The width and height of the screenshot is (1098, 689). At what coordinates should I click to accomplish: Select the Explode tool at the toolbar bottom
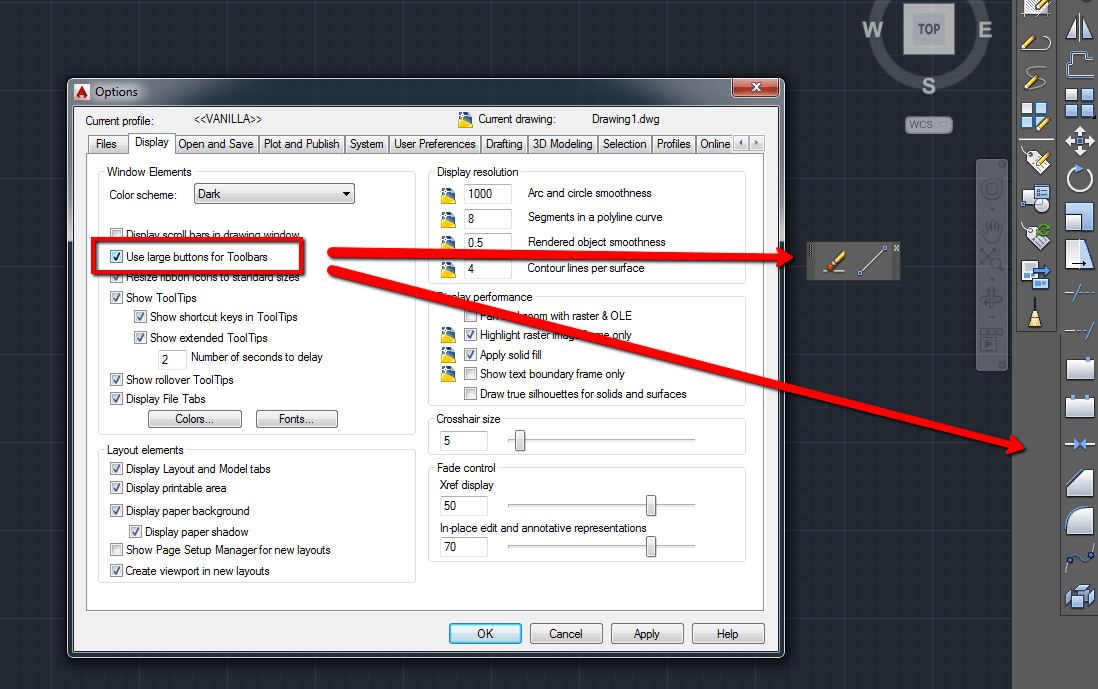pyautogui.click(x=1080, y=594)
